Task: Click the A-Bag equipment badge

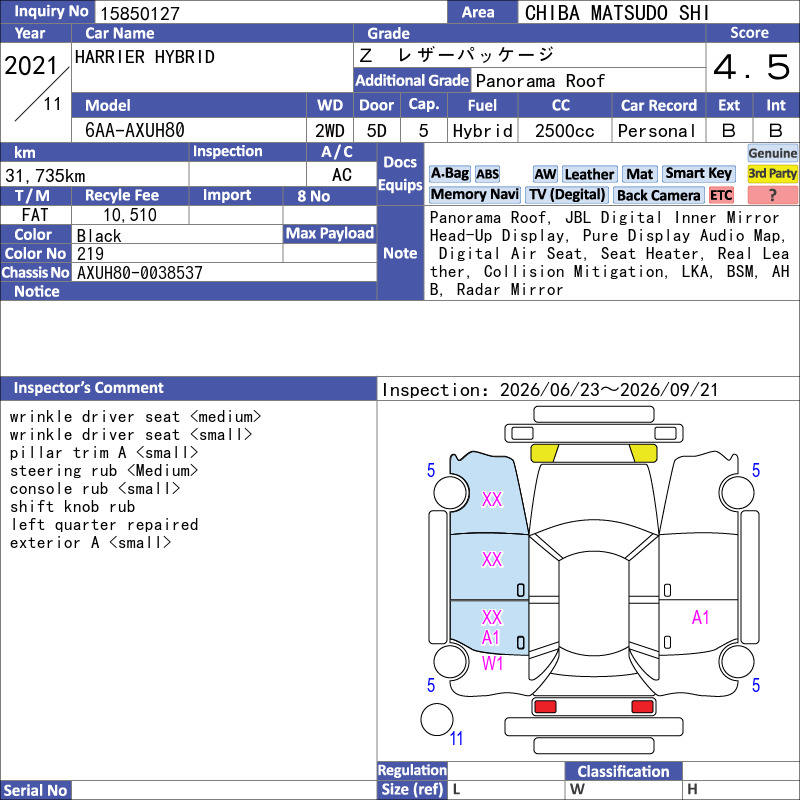Action: coord(449,174)
